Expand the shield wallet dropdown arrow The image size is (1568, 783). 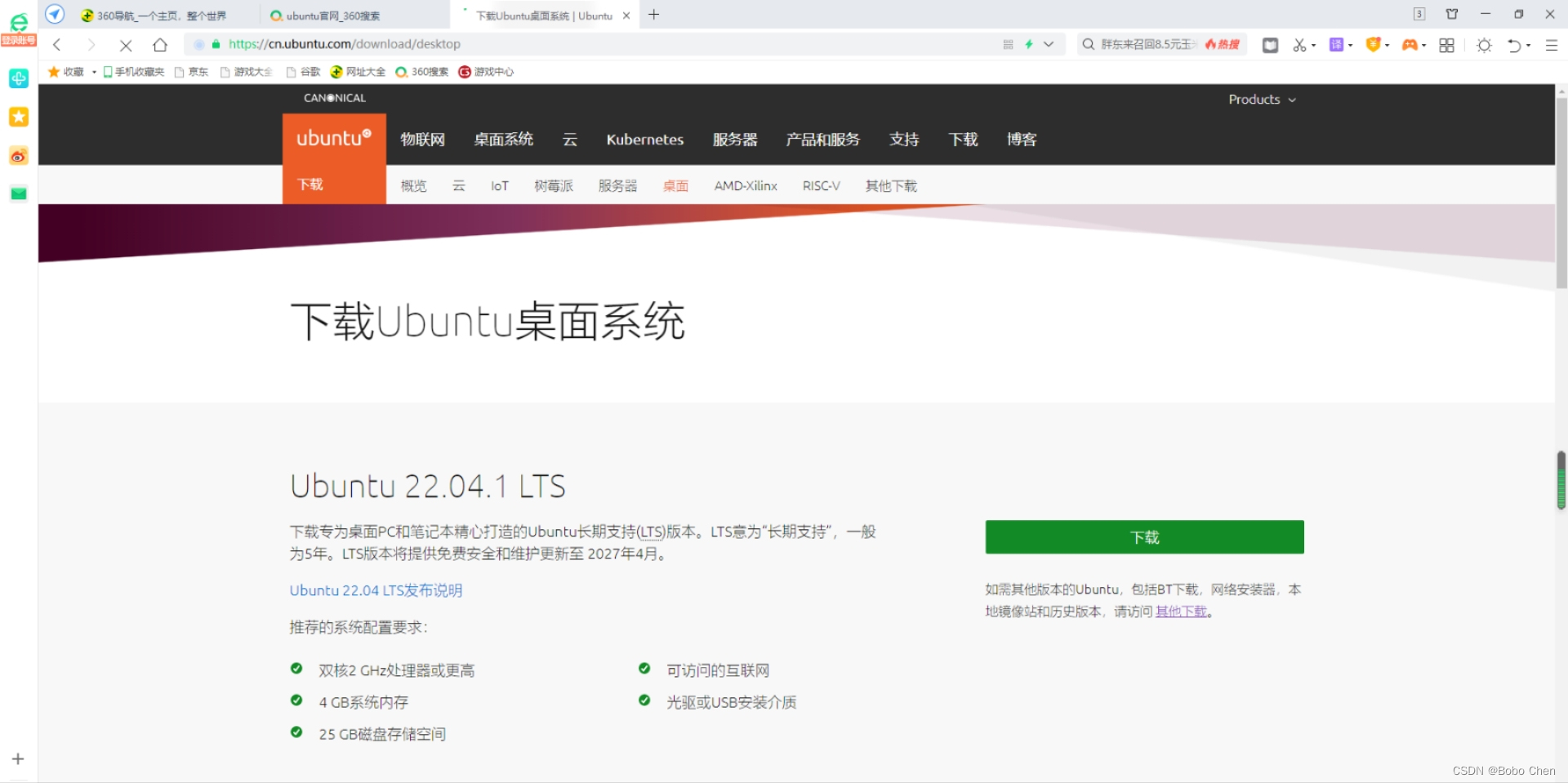click(1387, 46)
